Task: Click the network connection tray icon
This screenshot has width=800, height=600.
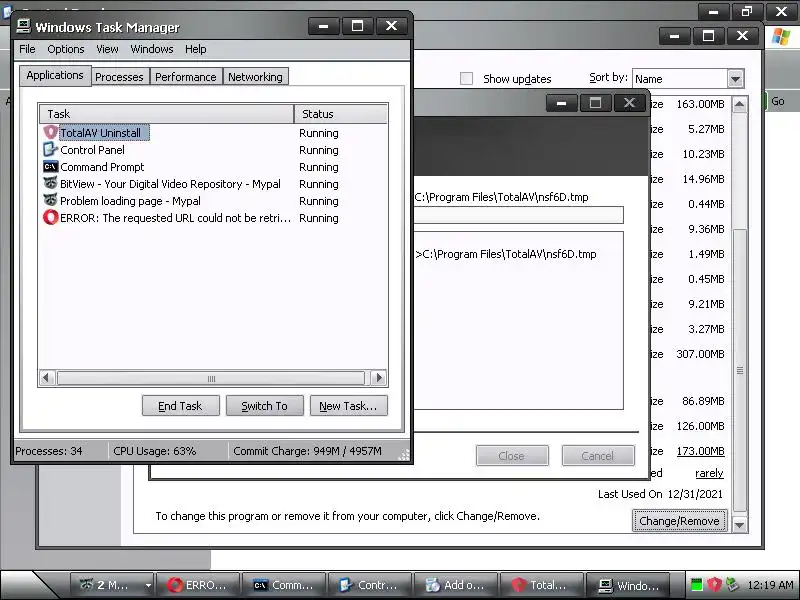Action: (733, 585)
